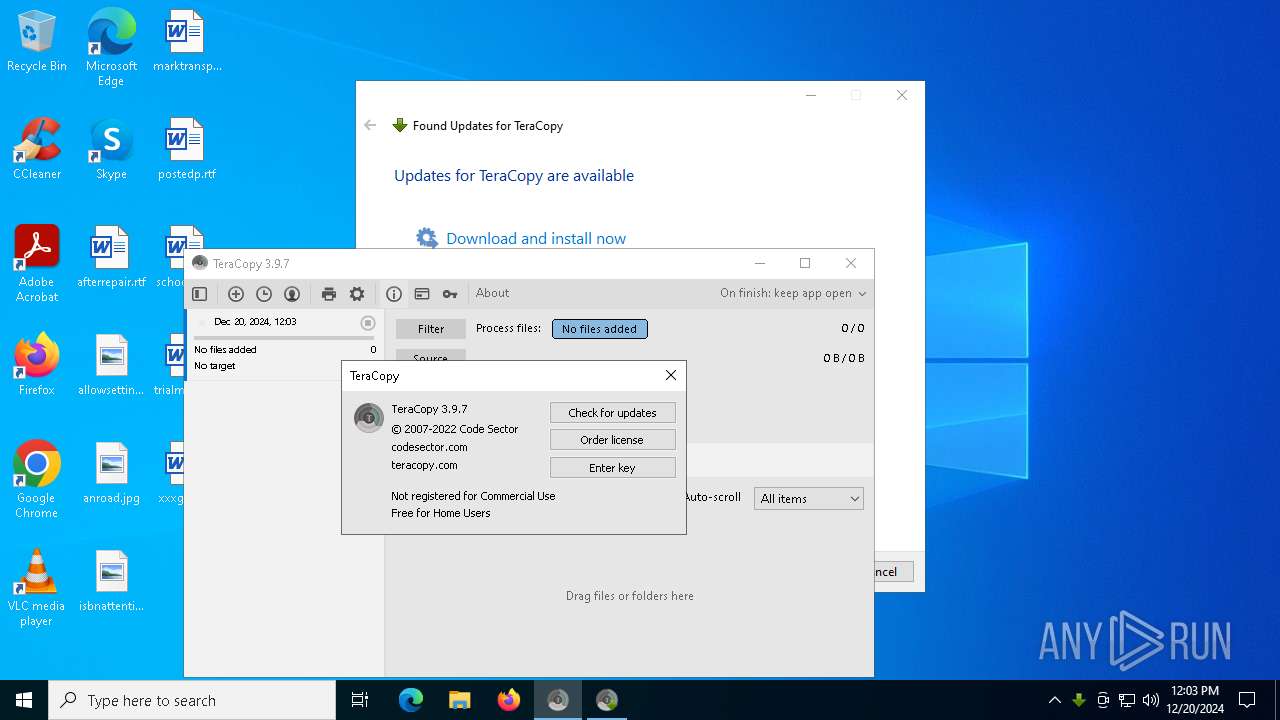This screenshot has width=1280, height=720.
Task: Click the TeraCopy logo in About dialog
Action: 369,418
